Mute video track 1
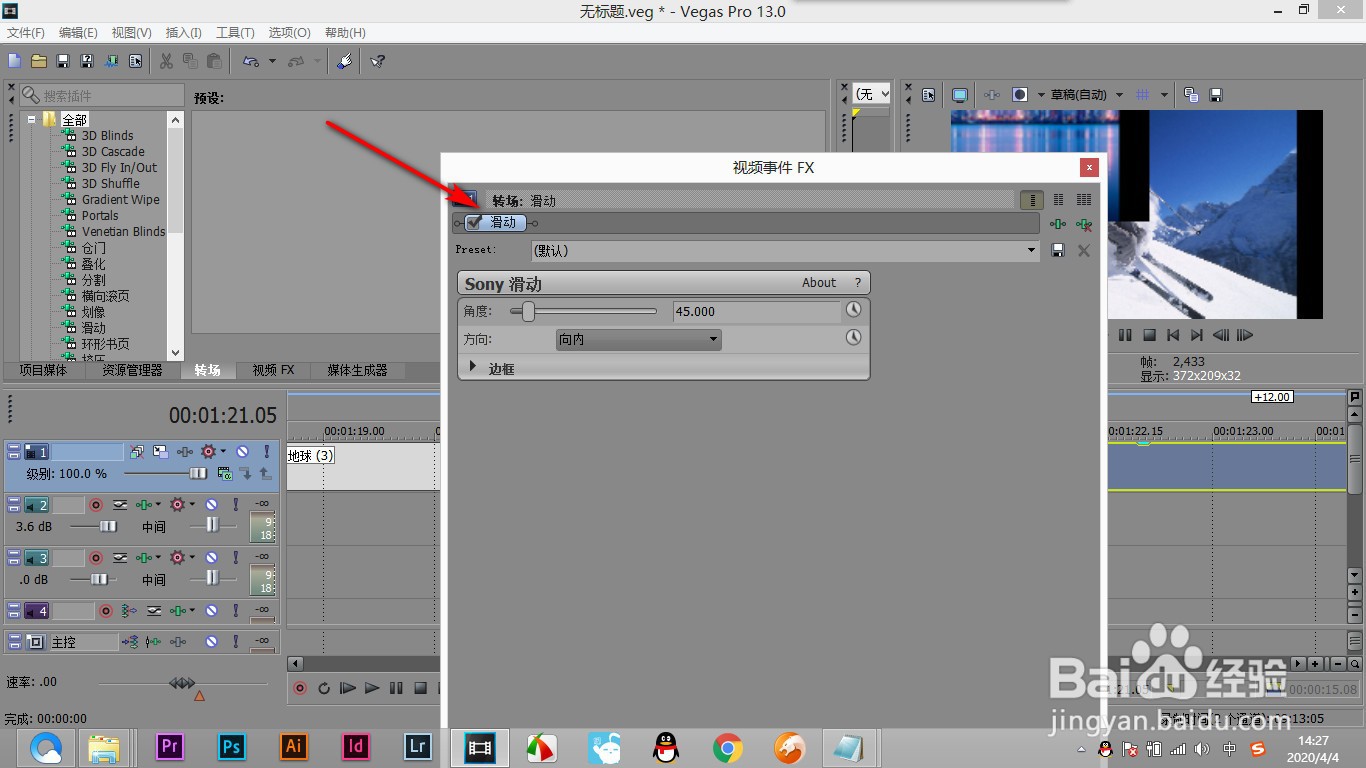Viewport: 1366px width, 768px height. tap(242, 452)
